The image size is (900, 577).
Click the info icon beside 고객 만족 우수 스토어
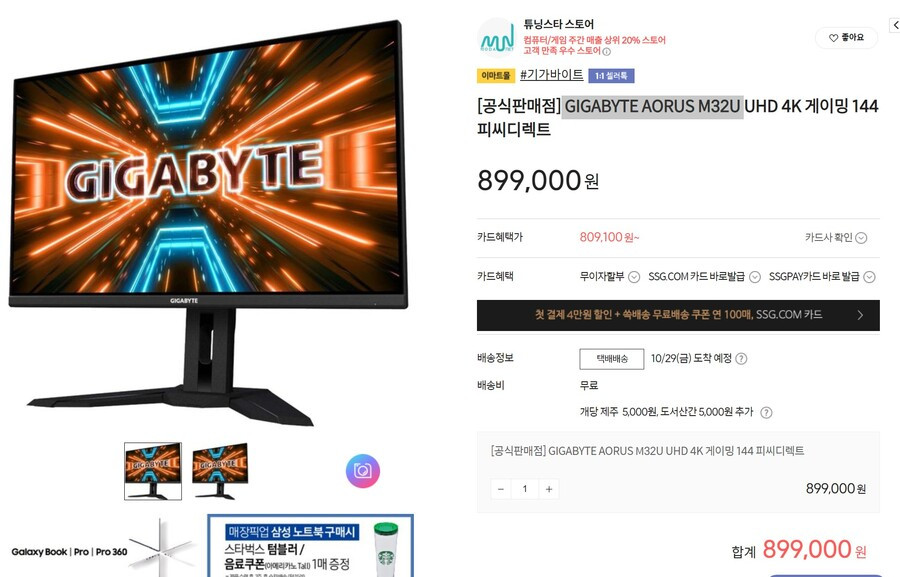point(607,52)
